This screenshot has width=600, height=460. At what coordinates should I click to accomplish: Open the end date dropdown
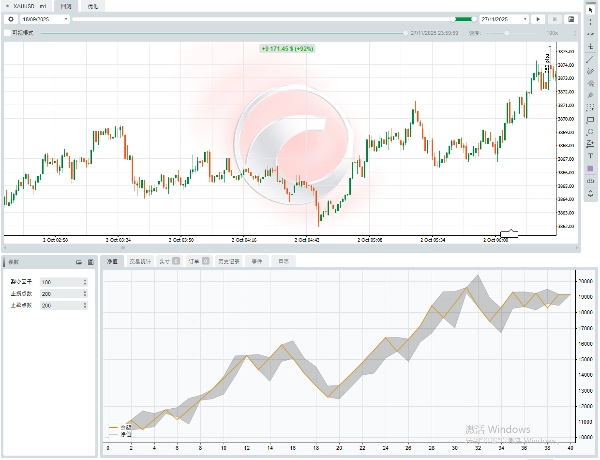(503, 19)
